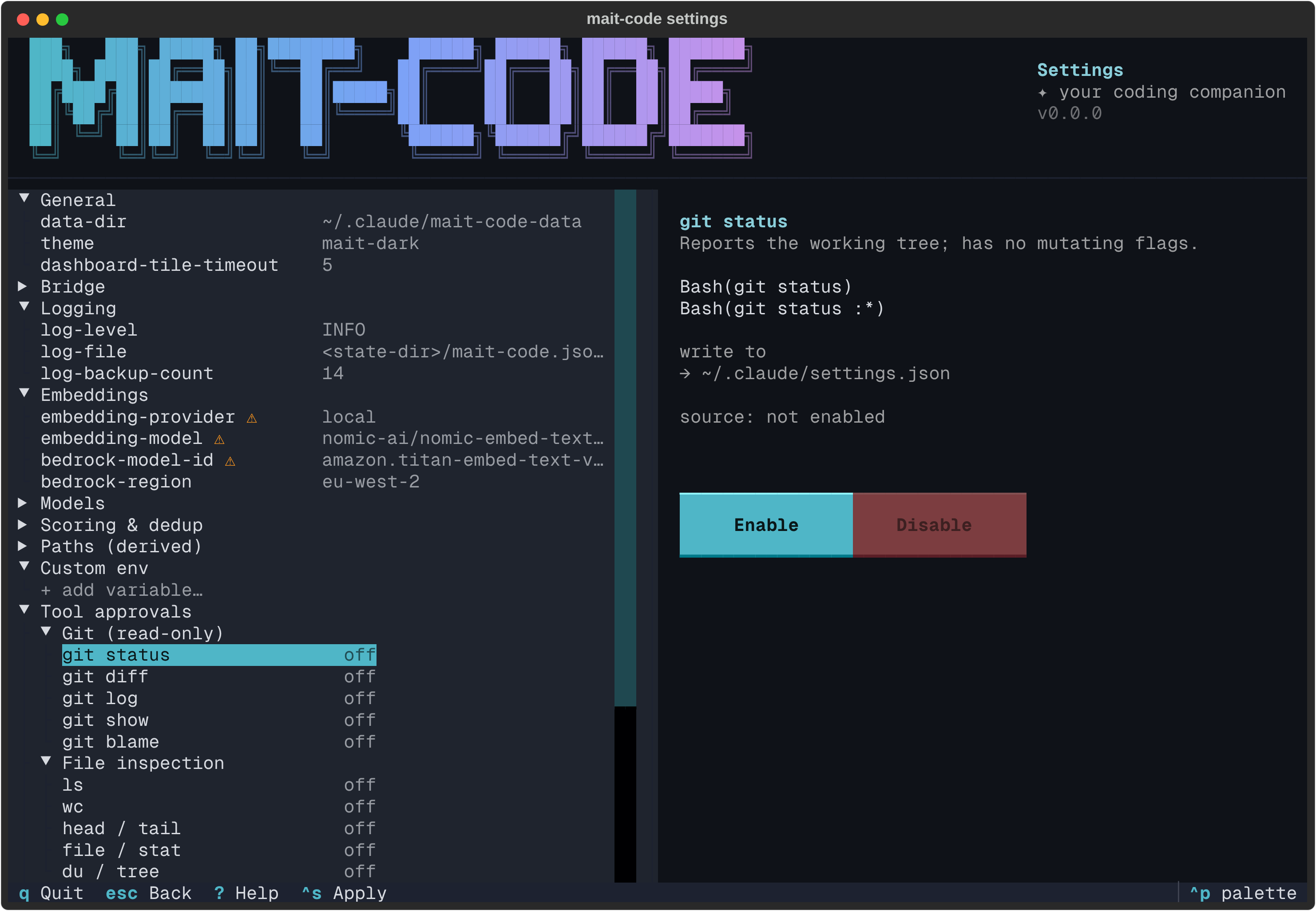Collapse the Git (read-only) group

click(46, 632)
